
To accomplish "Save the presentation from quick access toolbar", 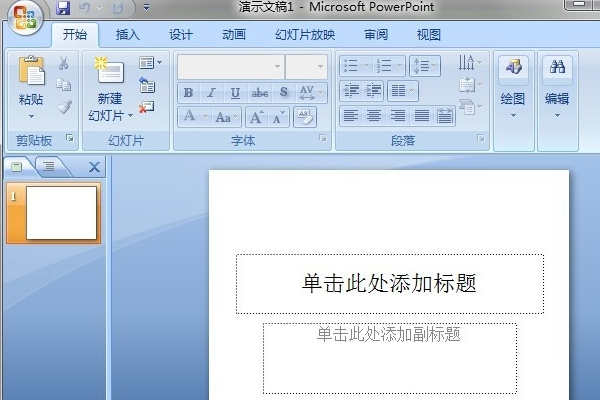I will coord(63,8).
